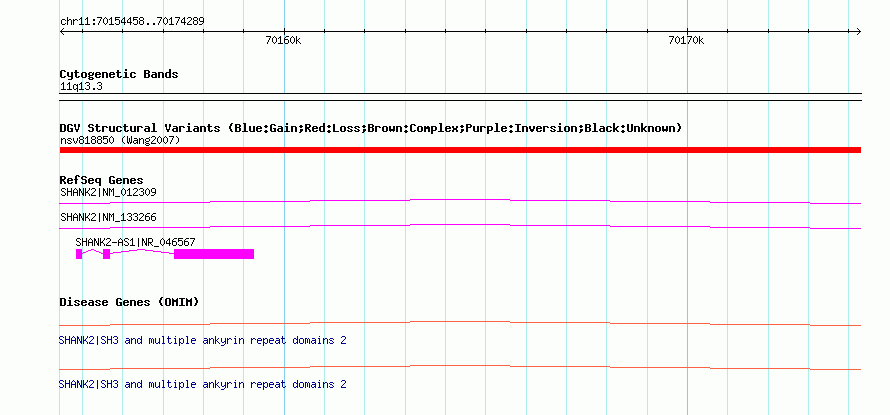Open the SHANK2|NM_133266 transcript label
Screen dimensions: 890x415
(x=108, y=217)
